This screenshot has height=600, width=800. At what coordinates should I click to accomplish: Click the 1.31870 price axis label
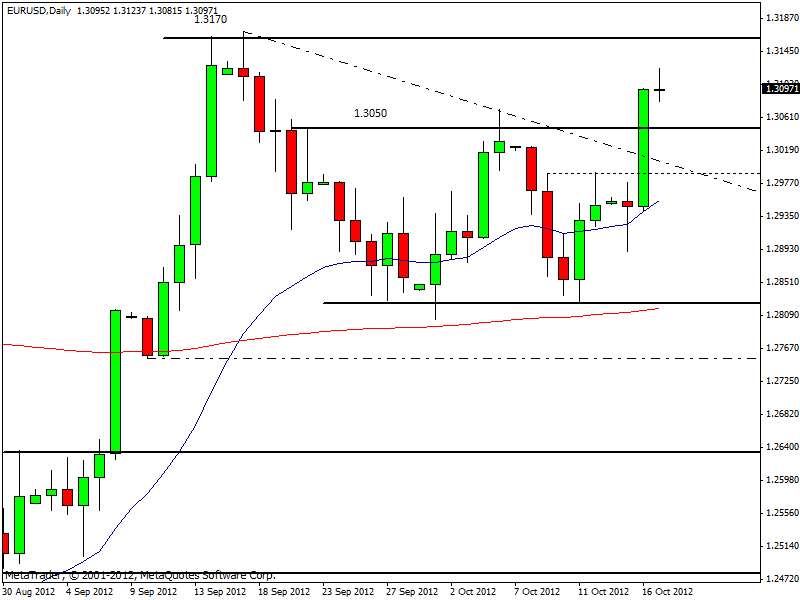click(780, 18)
